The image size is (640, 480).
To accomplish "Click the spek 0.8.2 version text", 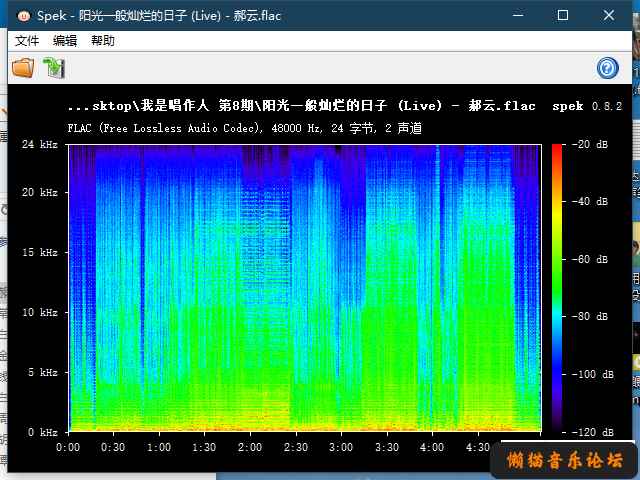I will click(x=587, y=107).
